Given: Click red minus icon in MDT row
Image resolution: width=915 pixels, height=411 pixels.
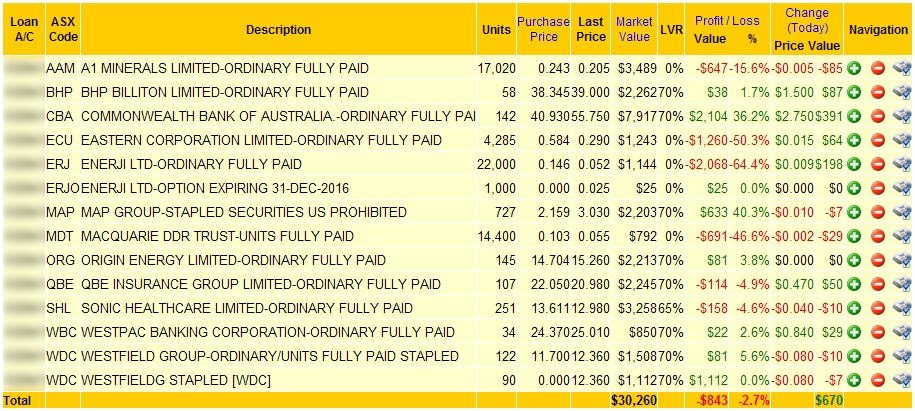Looking at the screenshot, I should [x=878, y=236].
